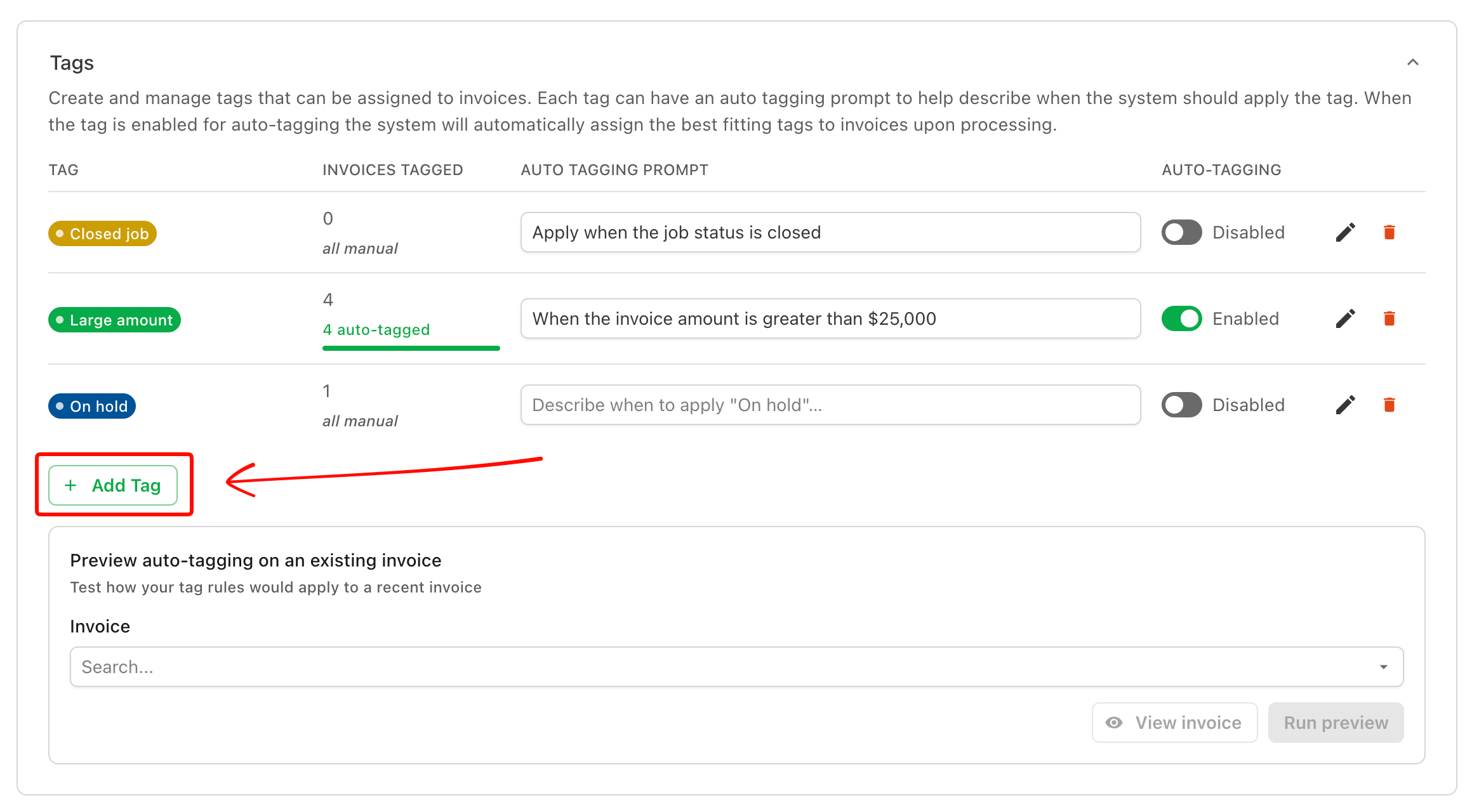Click the TAG column header
The height and width of the screenshot is (812, 1479).
point(63,170)
